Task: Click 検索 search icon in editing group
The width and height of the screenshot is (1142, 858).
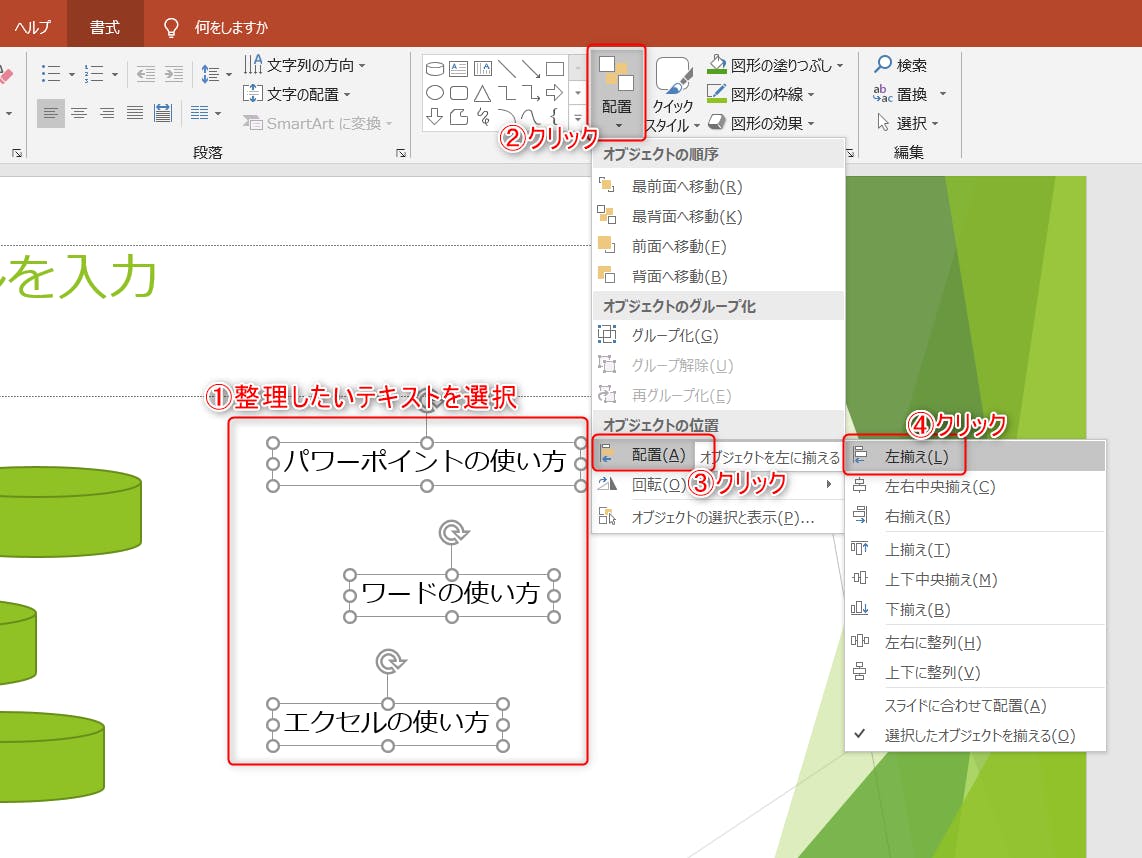Action: coord(900,65)
